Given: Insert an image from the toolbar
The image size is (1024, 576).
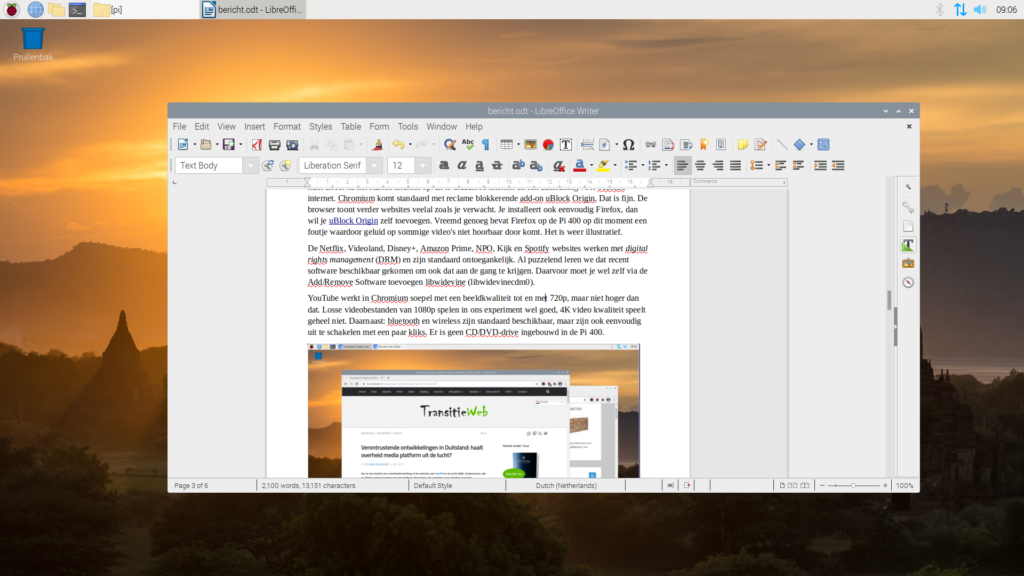Looking at the screenshot, I should tap(530, 144).
